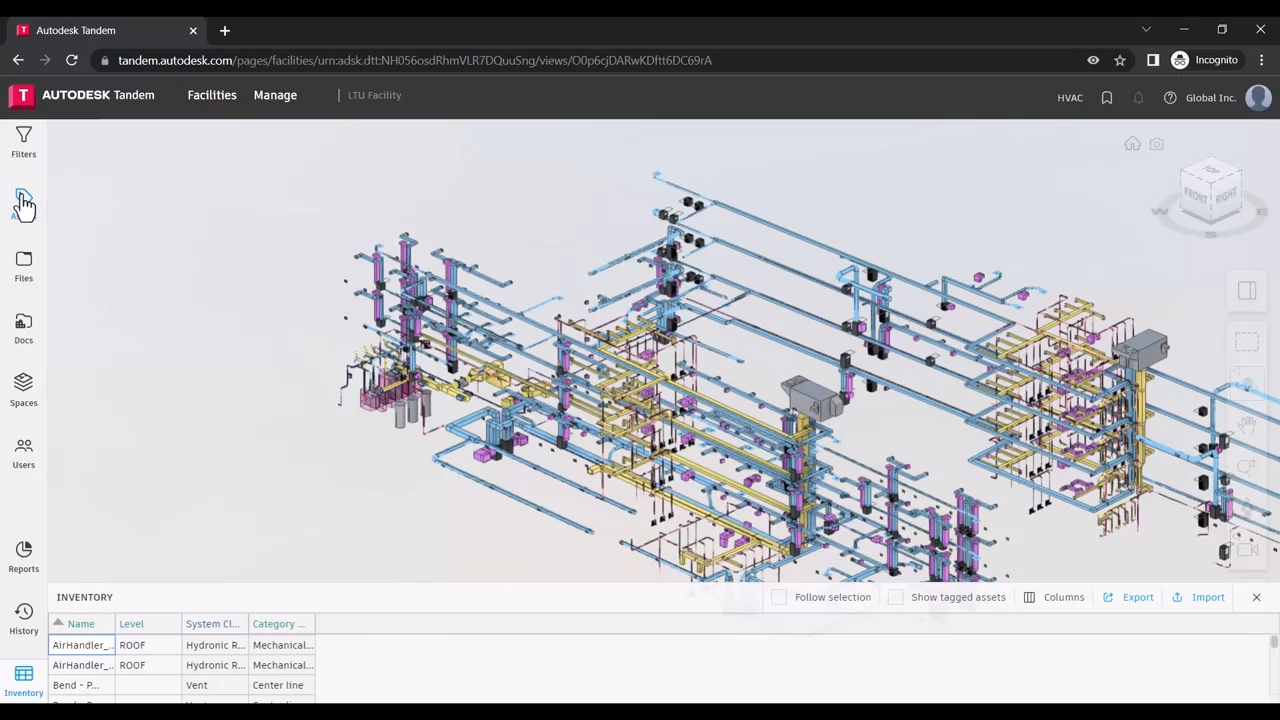Viewport: 1280px width, 720px height.
Task: Open the Files sidebar panel
Action: (23, 266)
